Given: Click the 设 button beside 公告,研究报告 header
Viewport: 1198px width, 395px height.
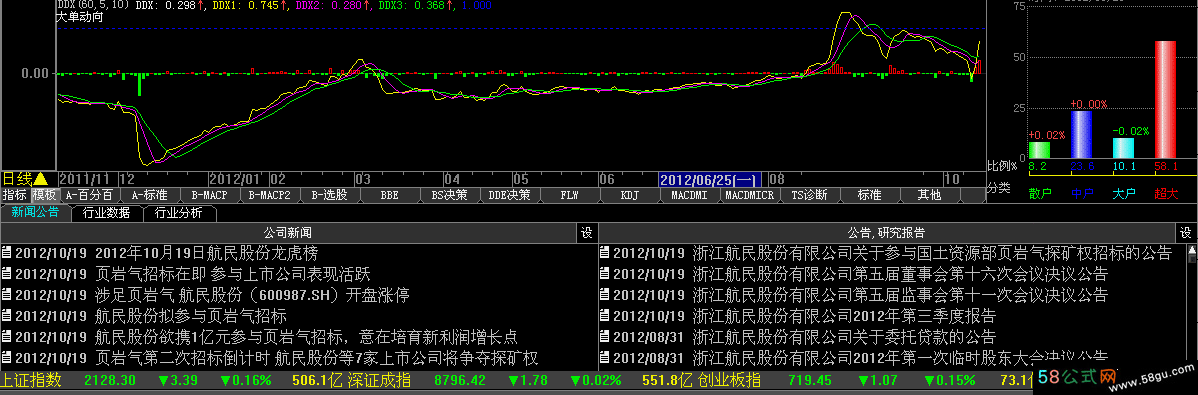Looking at the screenshot, I should click(1186, 232).
